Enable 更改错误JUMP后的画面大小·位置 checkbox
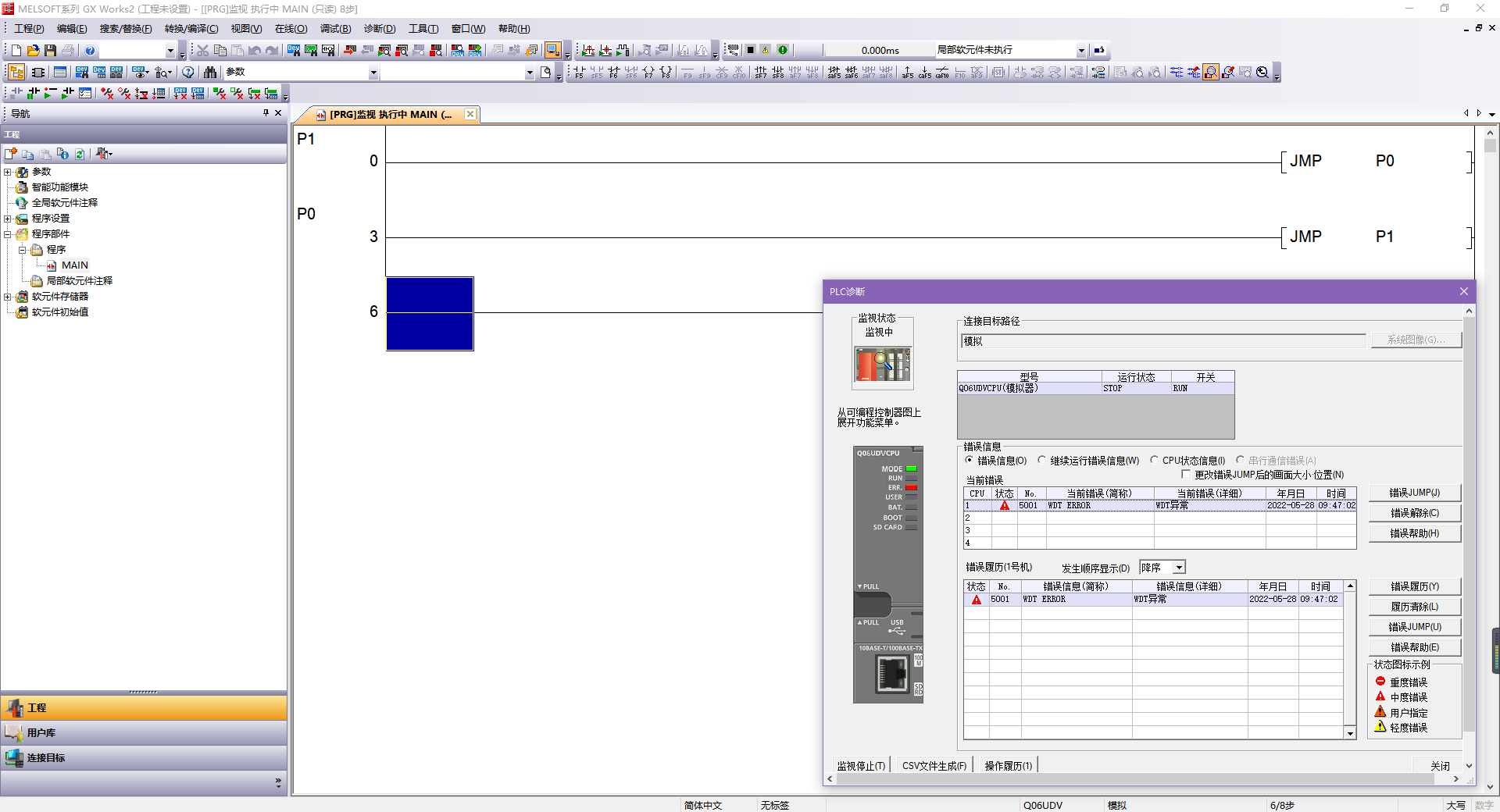 (x=1186, y=475)
